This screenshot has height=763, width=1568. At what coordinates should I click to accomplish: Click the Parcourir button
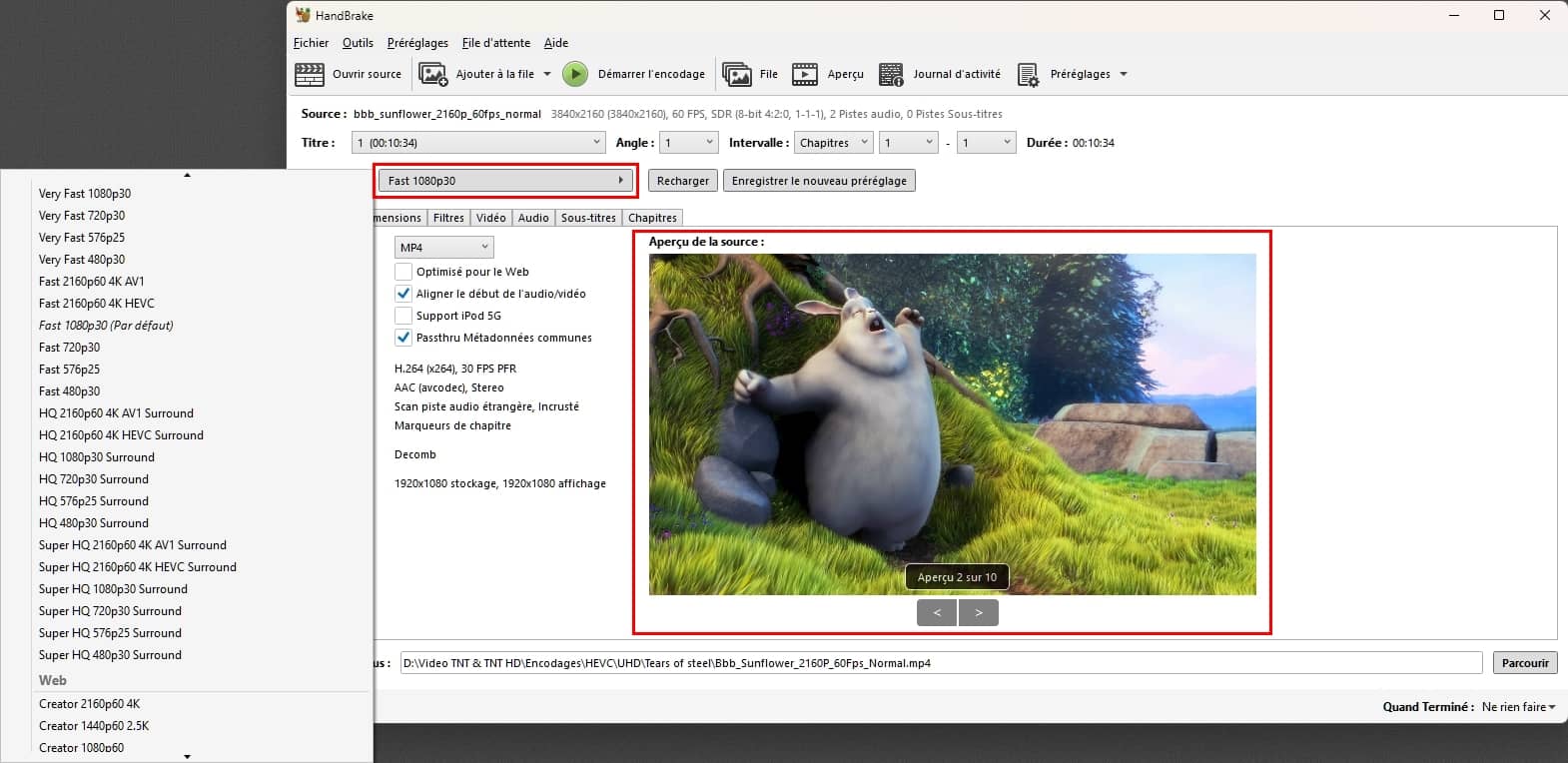coord(1524,663)
